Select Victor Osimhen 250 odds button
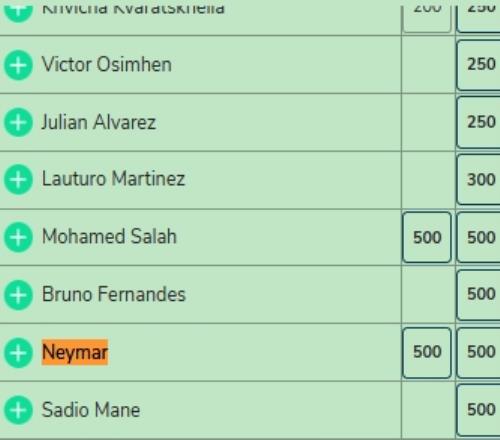 478,65
